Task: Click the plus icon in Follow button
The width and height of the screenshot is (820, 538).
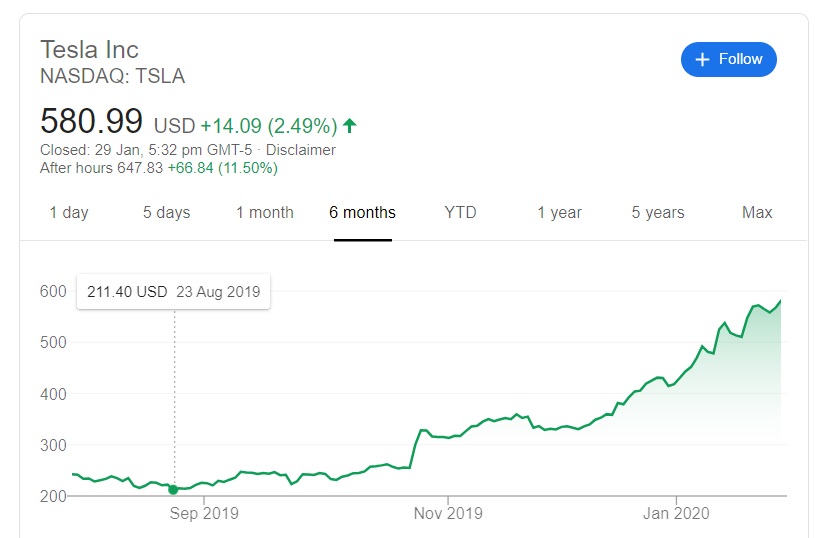Action: pos(702,59)
